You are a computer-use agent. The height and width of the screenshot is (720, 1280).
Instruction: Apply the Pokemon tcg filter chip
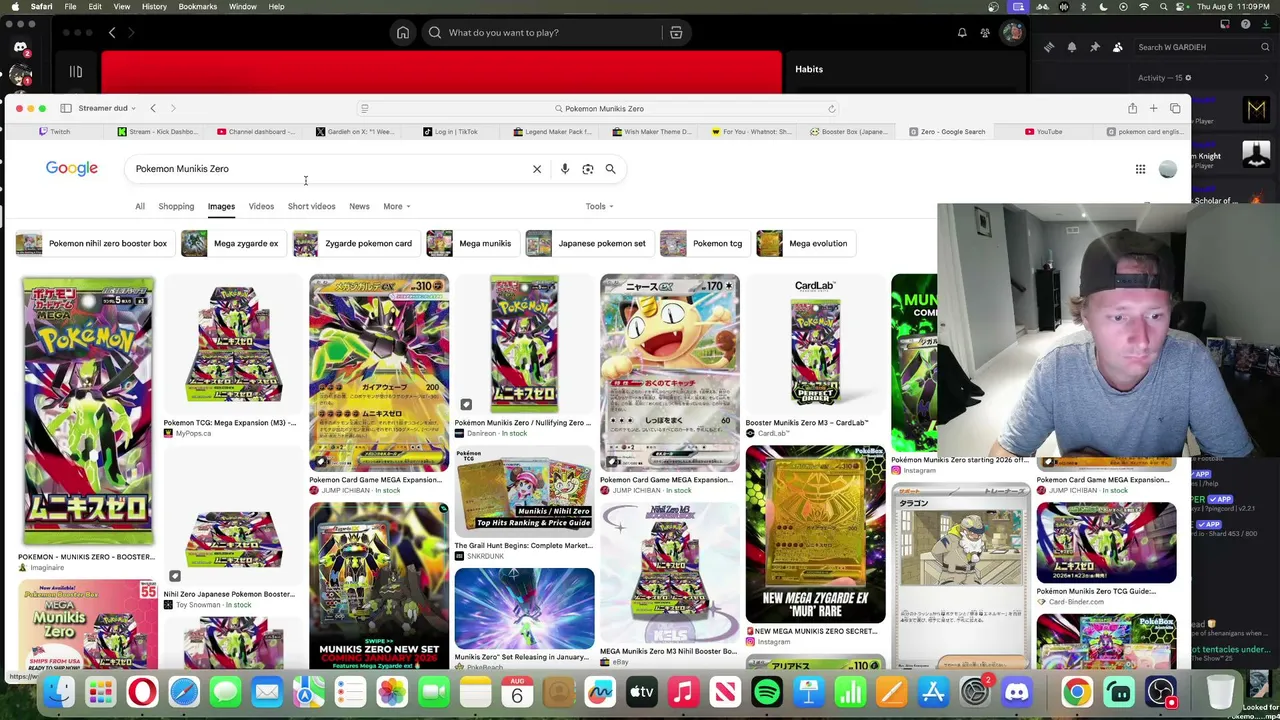(x=703, y=243)
